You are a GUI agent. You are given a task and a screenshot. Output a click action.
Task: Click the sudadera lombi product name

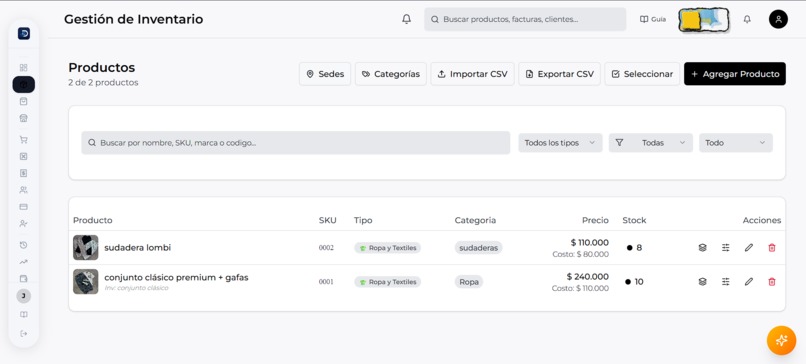pos(137,248)
